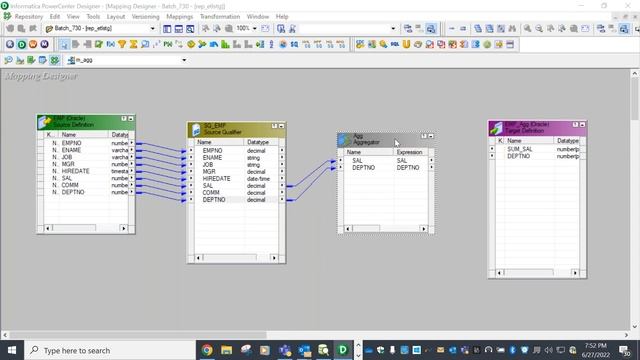Iconize the EMP_Agg Target Definition box
This screenshot has width=640, height=360.
pyautogui.click(x=582, y=124)
